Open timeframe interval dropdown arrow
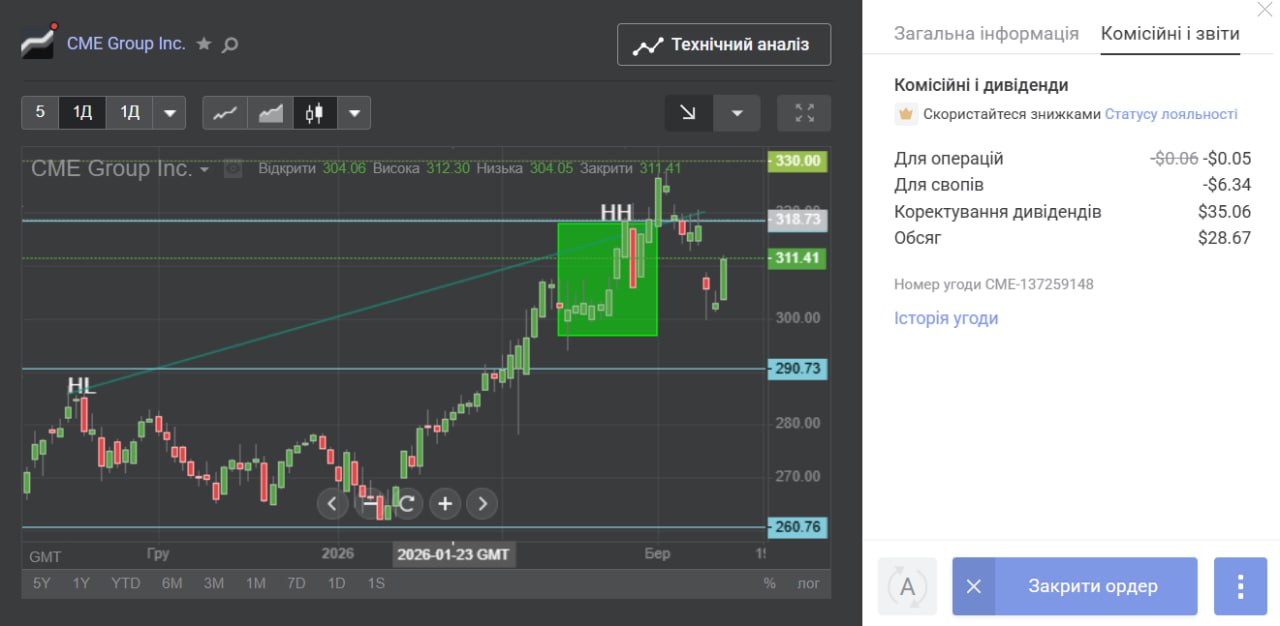 (x=170, y=113)
